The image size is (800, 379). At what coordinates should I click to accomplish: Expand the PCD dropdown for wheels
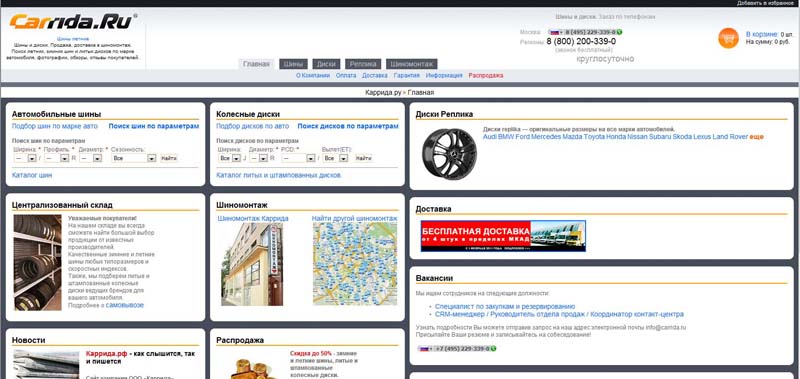(298, 159)
